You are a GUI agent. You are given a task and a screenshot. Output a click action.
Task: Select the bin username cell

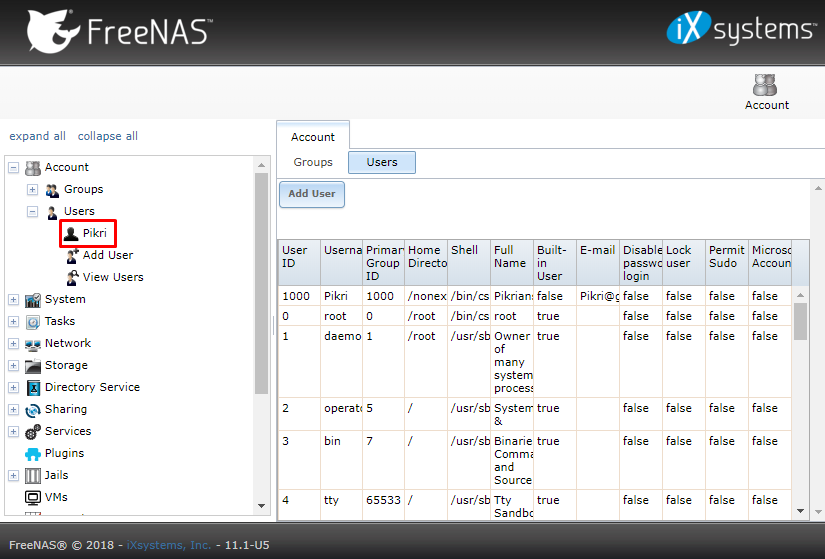coord(341,461)
